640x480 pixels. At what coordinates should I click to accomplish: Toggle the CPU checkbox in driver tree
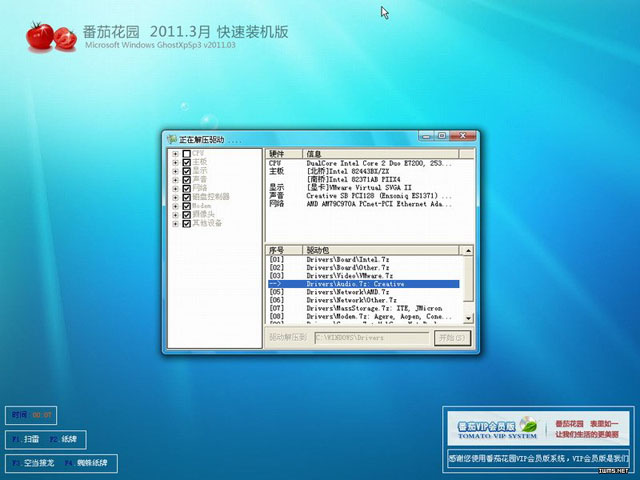tap(187, 153)
